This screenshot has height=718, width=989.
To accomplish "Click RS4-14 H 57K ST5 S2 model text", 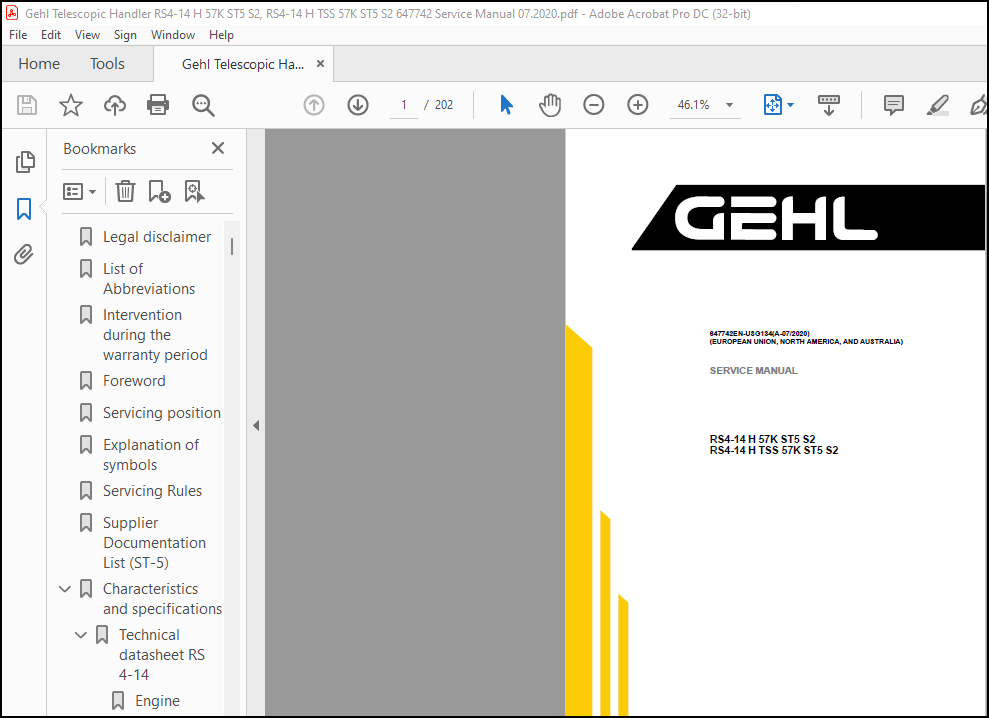I will 763,438.
